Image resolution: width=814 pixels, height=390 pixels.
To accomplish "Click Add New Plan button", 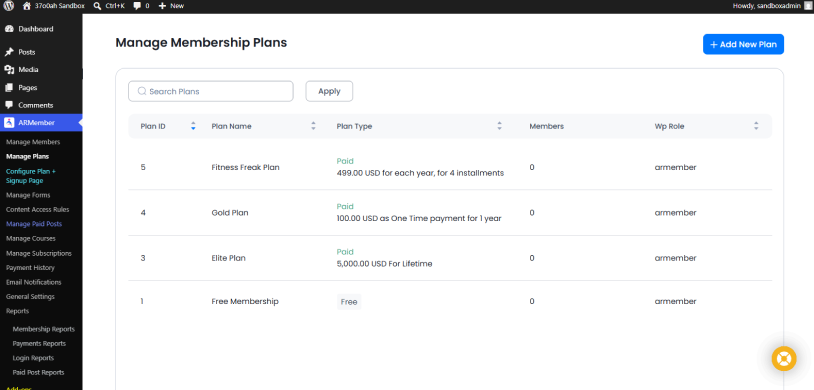I will 743,44.
